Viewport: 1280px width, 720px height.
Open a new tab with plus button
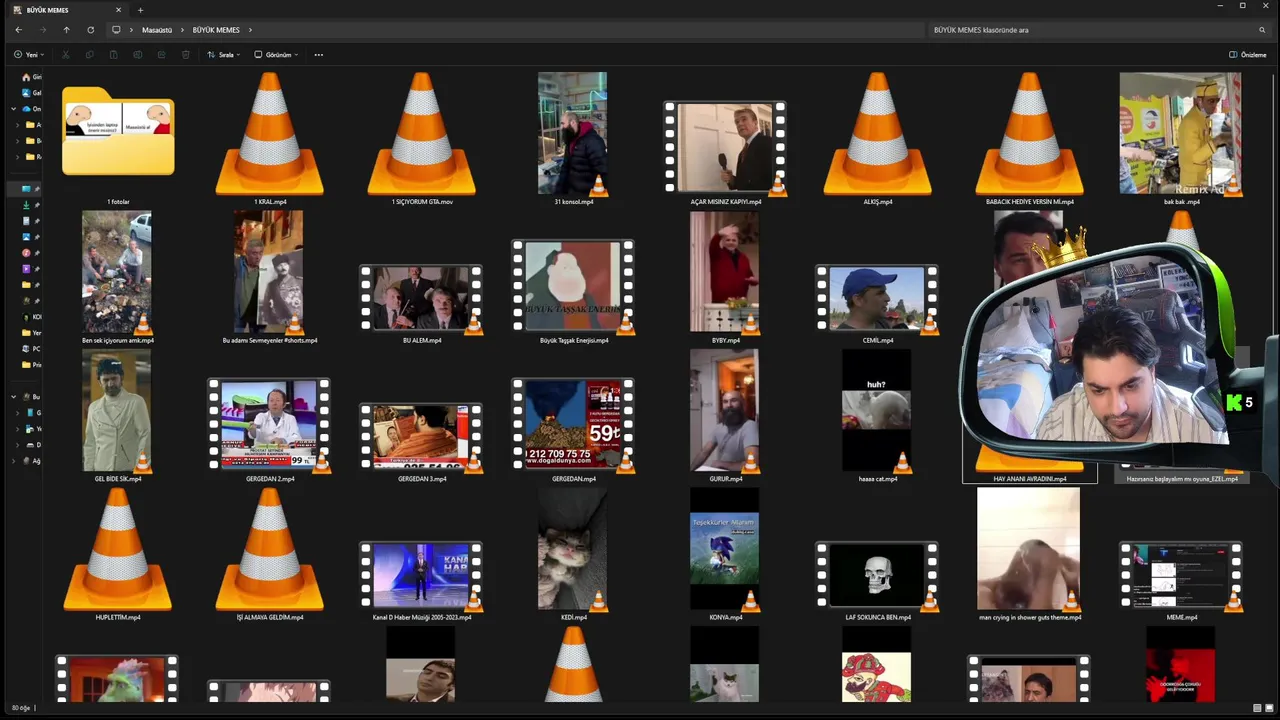[140, 10]
